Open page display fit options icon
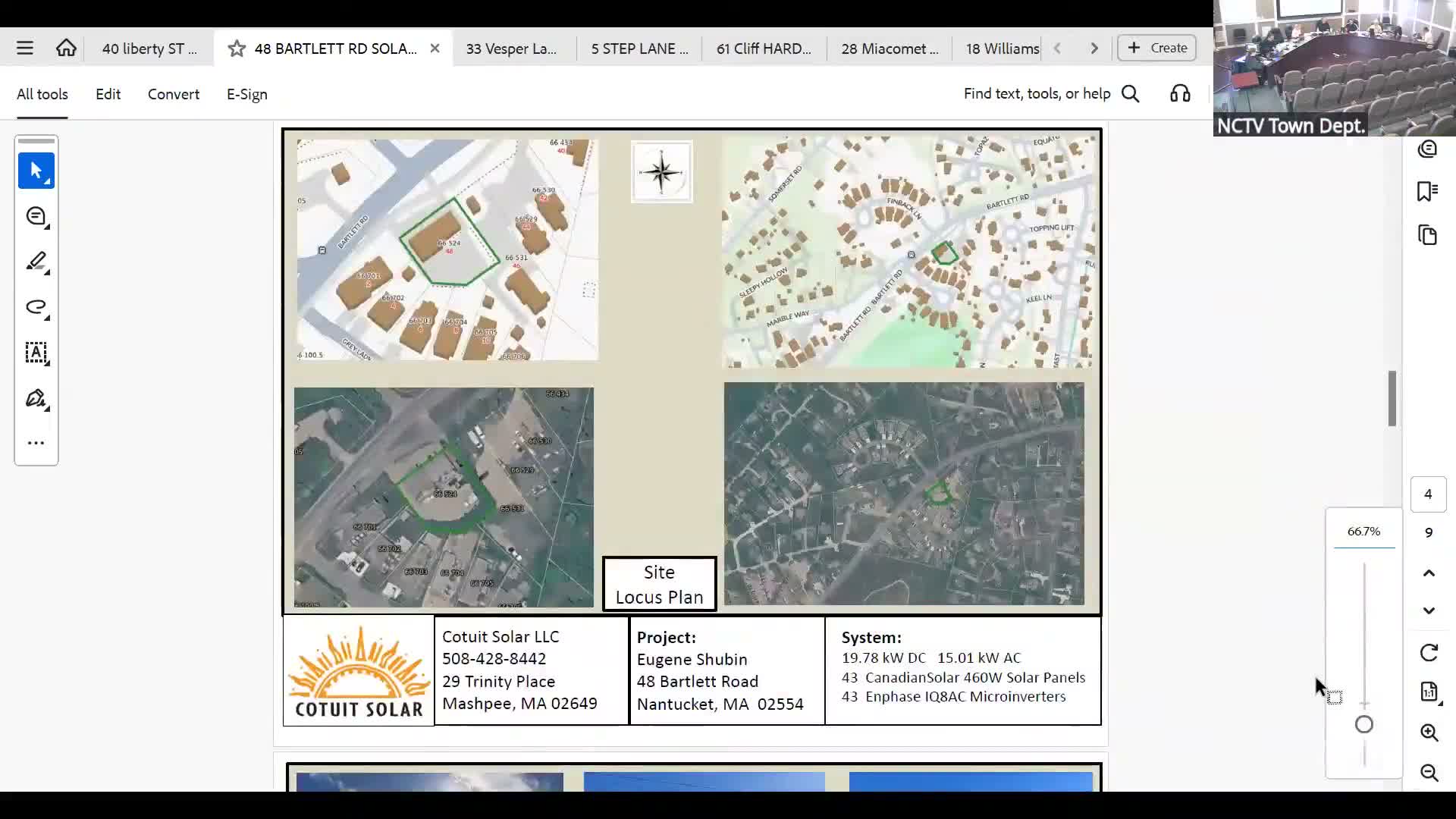Image resolution: width=1456 pixels, height=819 pixels. 1429,692
